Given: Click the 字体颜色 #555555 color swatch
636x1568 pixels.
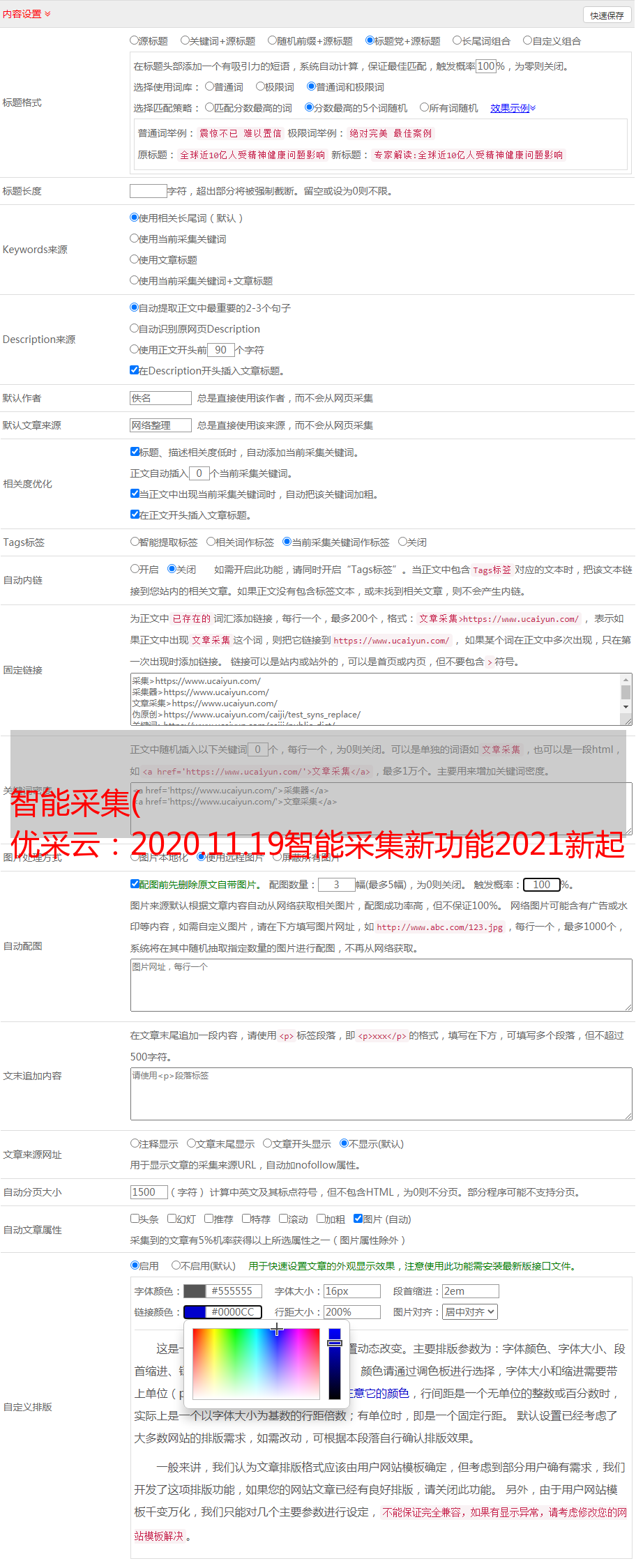Looking at the screenshot, I should (223, 1291).
